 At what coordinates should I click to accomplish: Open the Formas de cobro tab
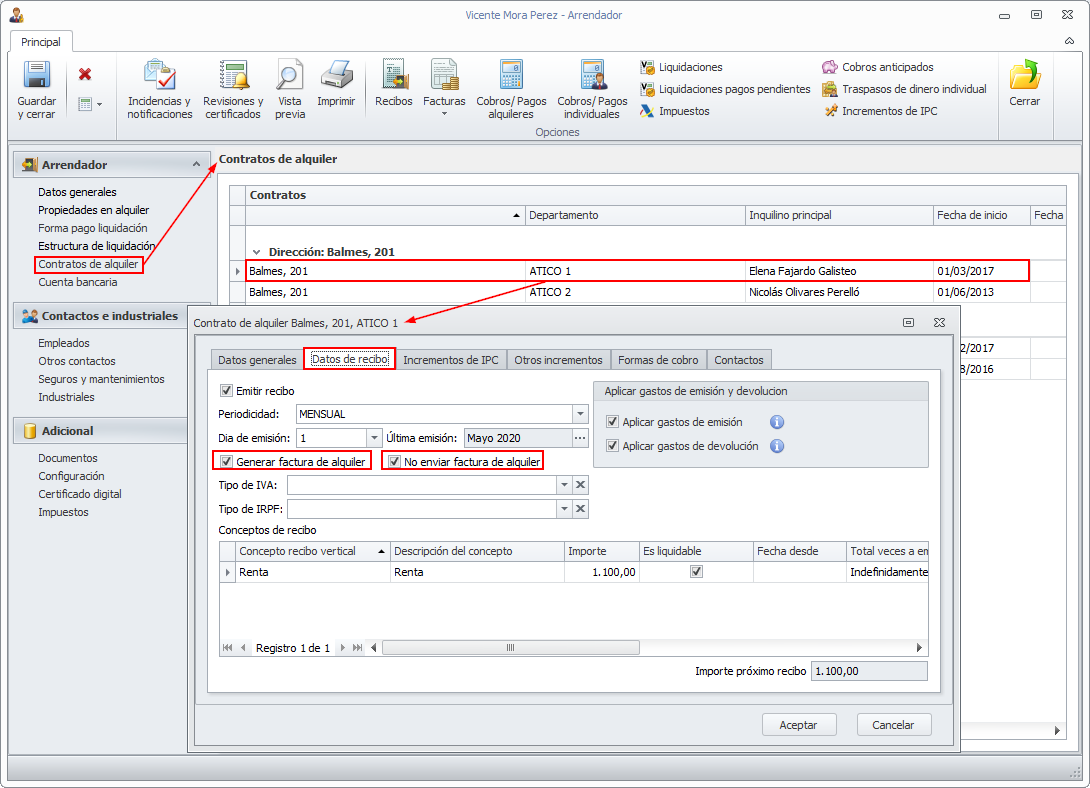pos(658,360)
